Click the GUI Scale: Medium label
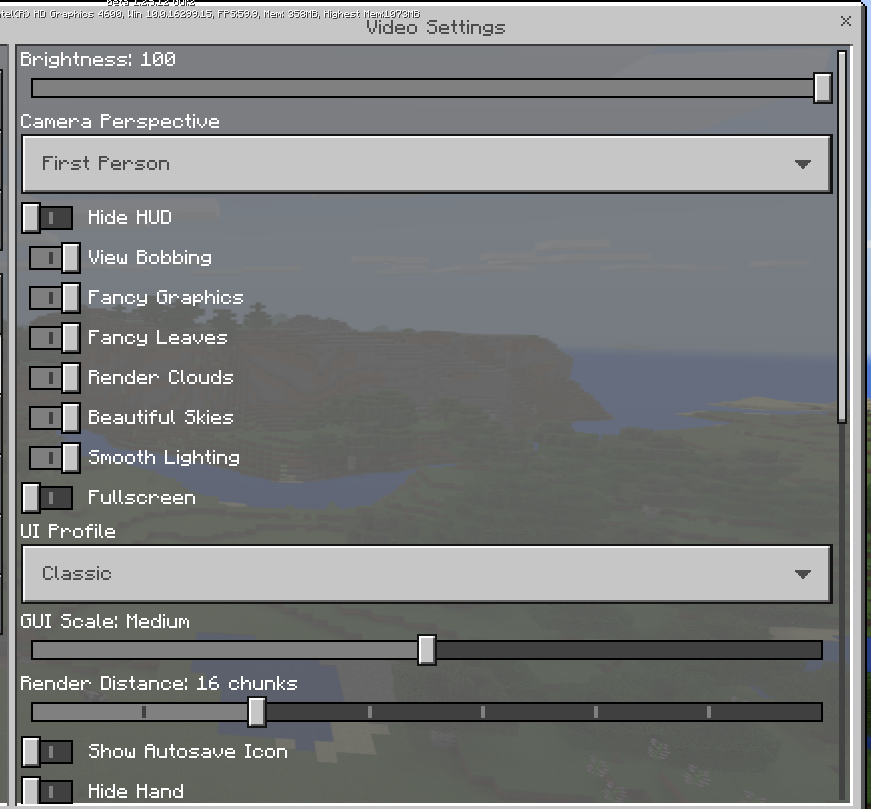This screenshot has width=871, height=809. click(x=105, y=621)
